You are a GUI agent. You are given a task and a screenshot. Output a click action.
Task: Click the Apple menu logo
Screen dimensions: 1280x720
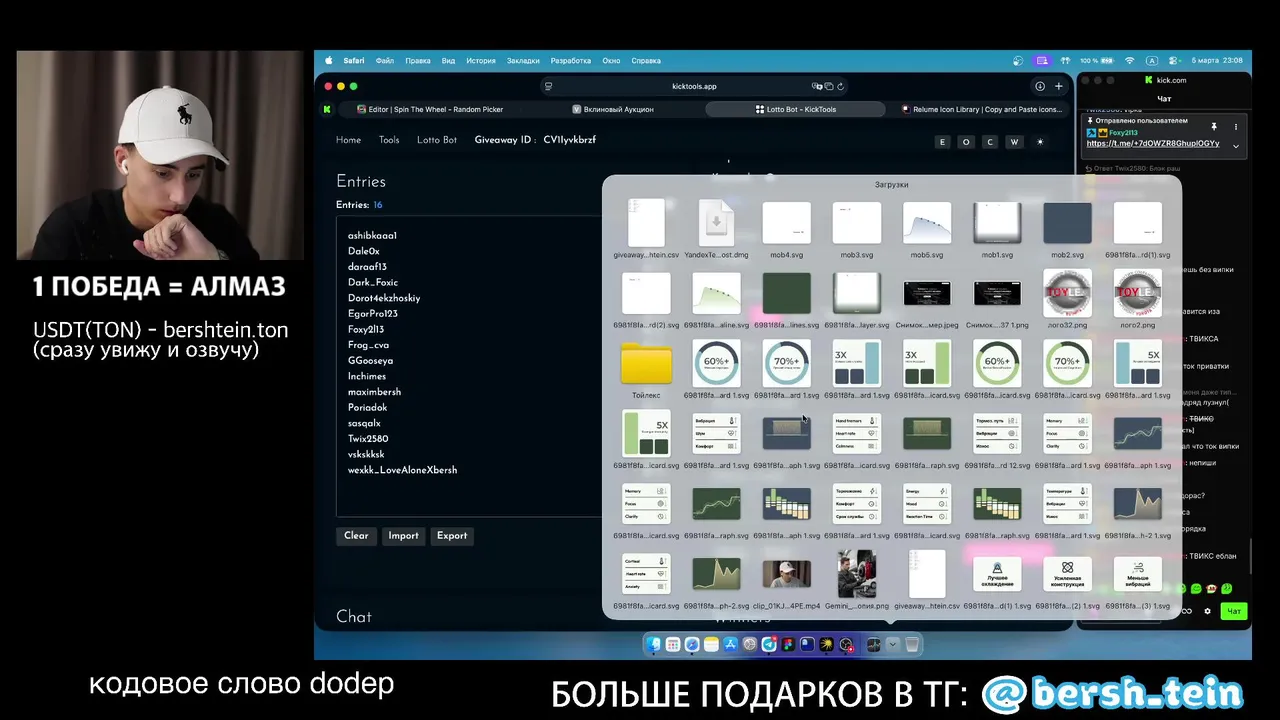327,60
